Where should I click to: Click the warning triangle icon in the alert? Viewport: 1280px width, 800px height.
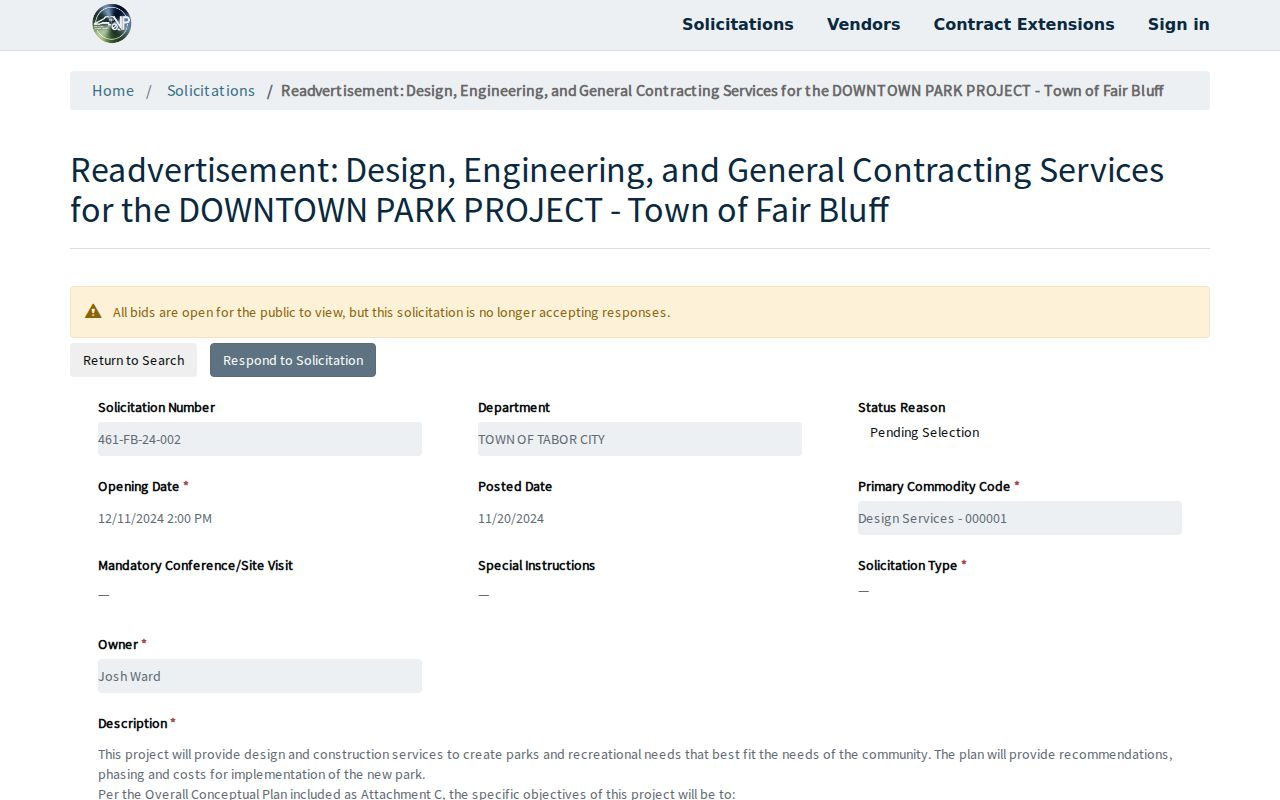[x=93, y=311]
